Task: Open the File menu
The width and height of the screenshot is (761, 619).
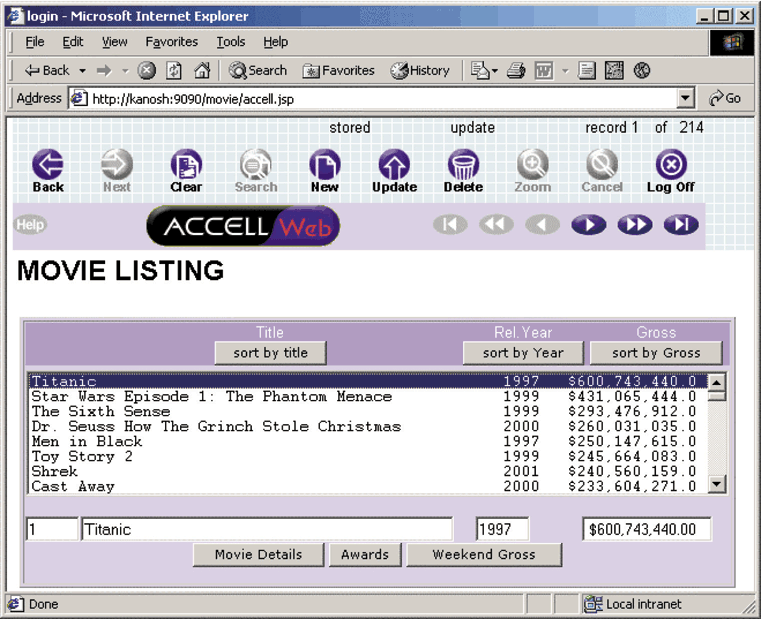Action: (x=34, y=42)
